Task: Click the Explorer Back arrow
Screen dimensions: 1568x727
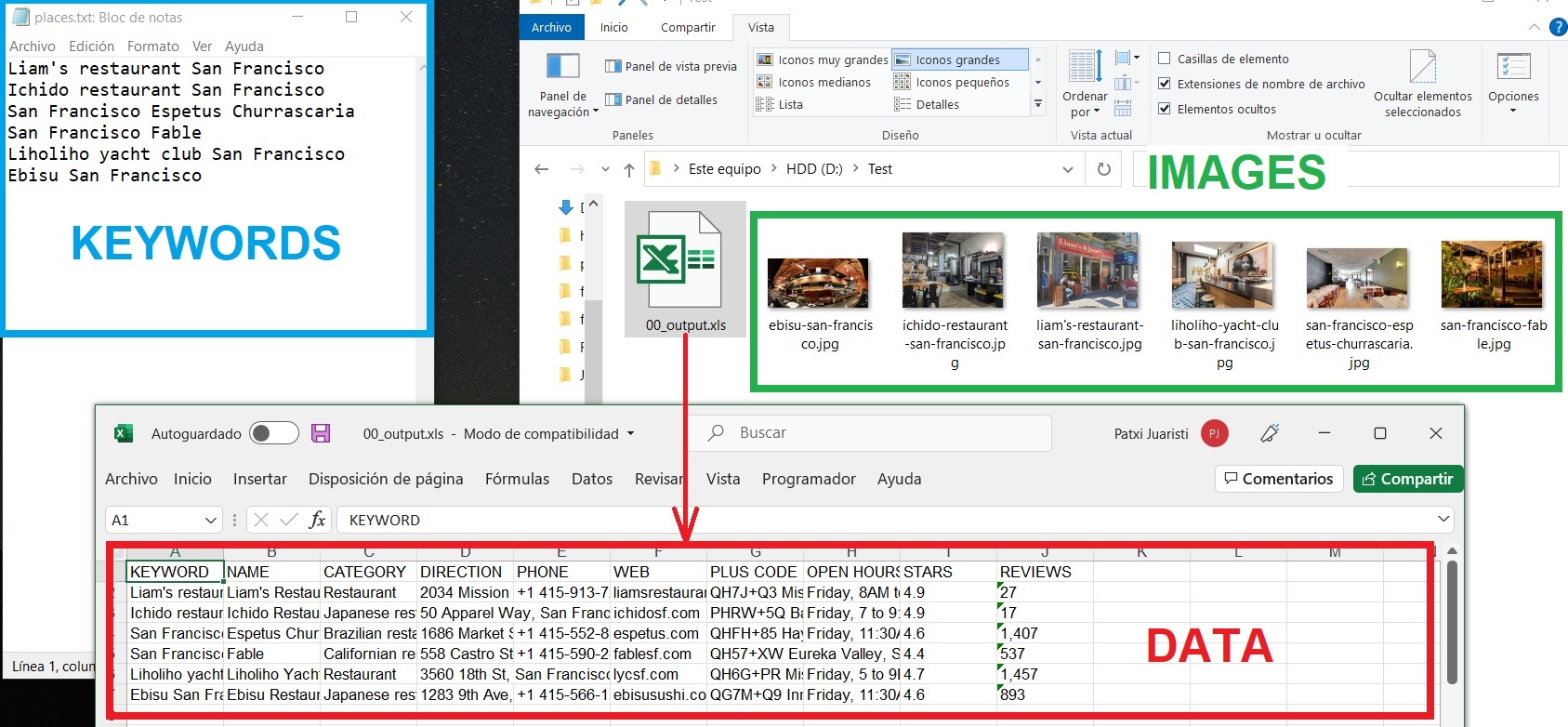Action: coord(542,169)
